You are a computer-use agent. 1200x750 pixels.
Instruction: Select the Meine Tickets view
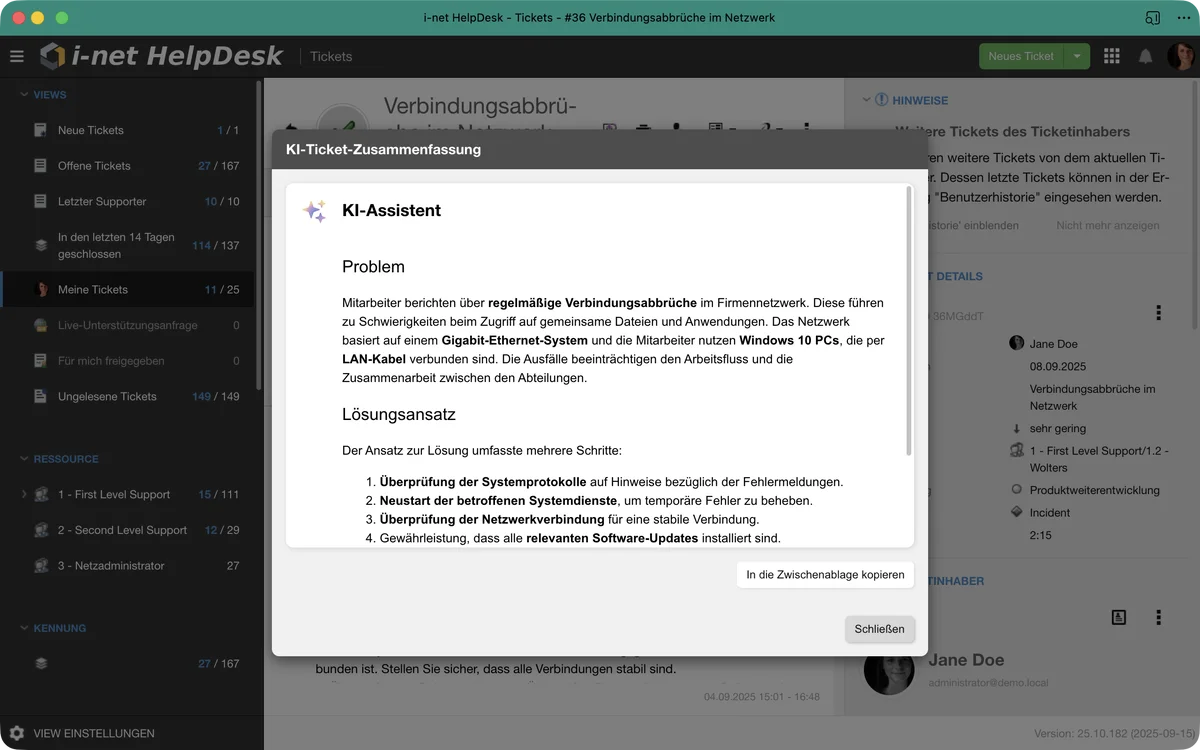tap(93, 289)
